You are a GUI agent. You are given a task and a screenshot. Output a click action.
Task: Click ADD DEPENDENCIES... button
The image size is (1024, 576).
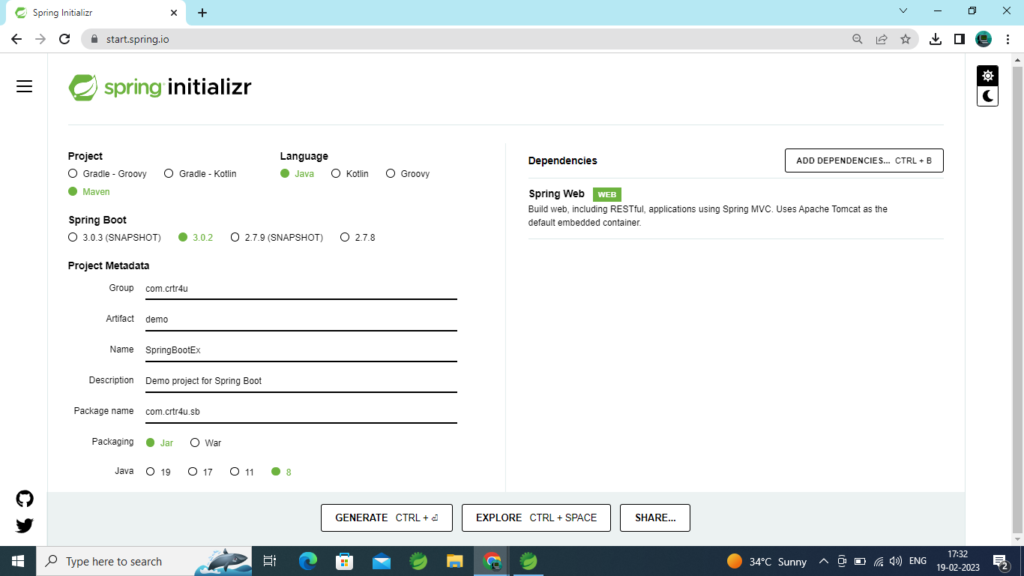(x=864, y=161)
